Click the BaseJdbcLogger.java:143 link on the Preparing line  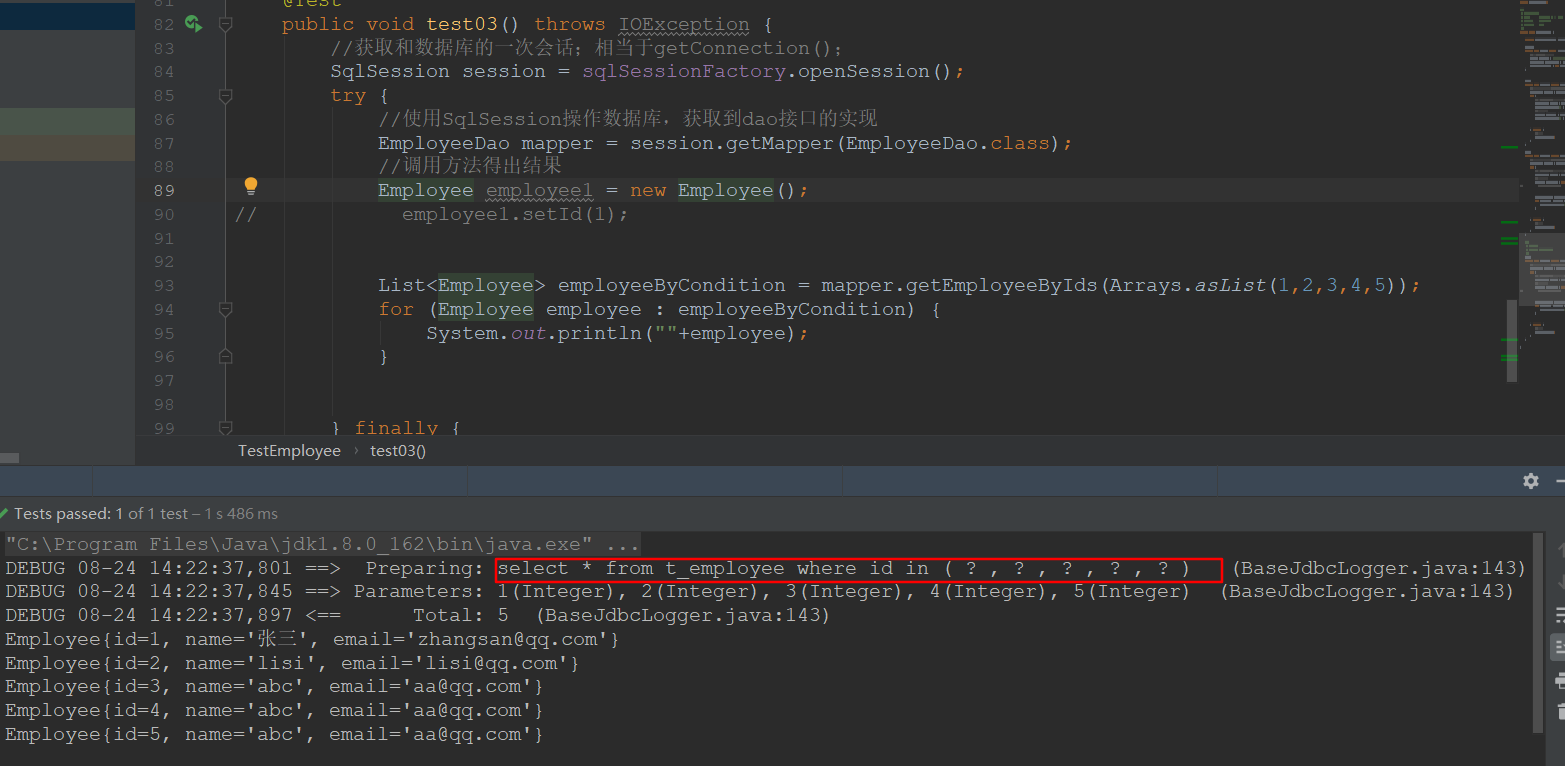pos(1379,568)
